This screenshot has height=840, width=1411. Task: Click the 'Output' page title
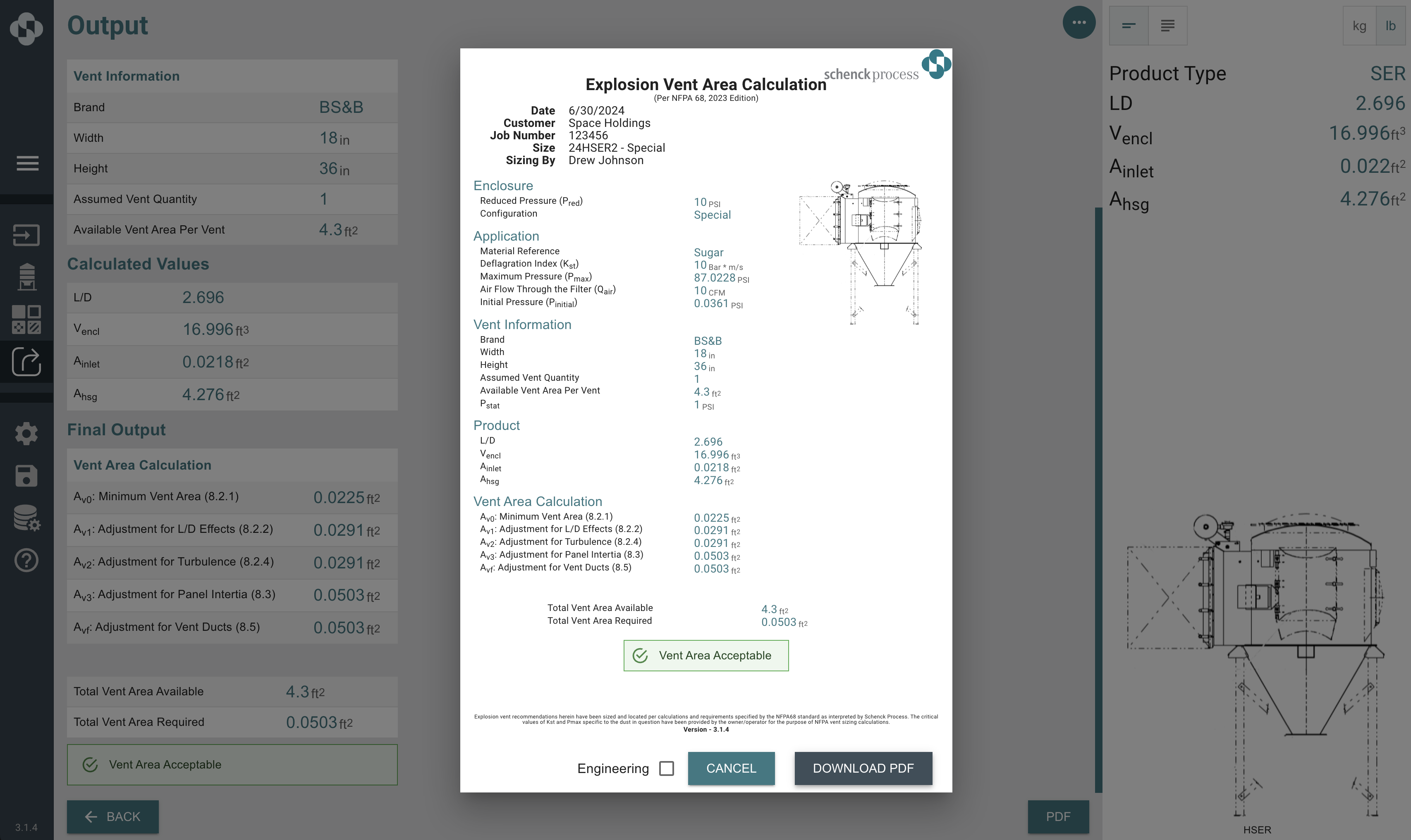108,26
